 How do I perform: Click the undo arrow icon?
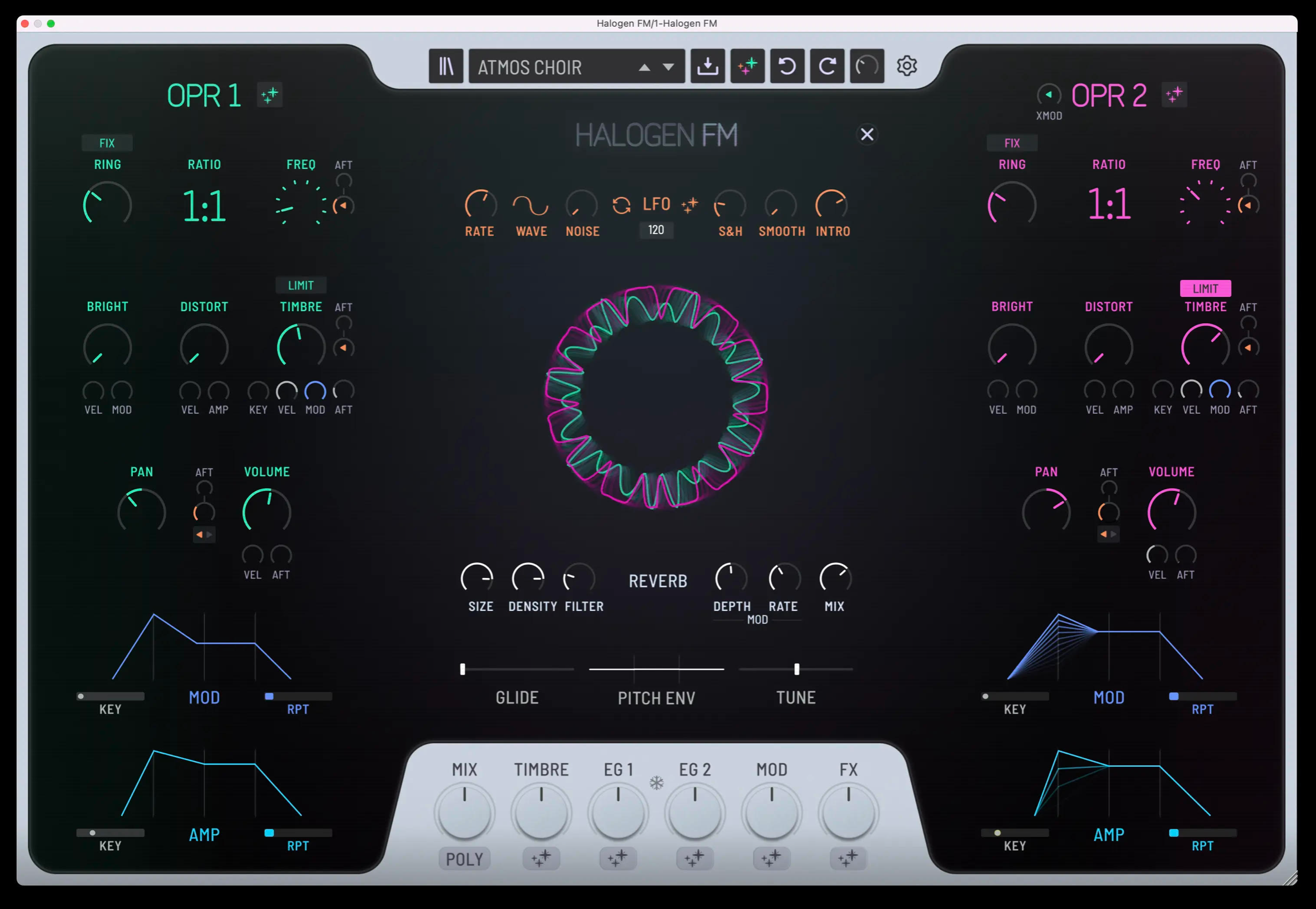(787, 66)
